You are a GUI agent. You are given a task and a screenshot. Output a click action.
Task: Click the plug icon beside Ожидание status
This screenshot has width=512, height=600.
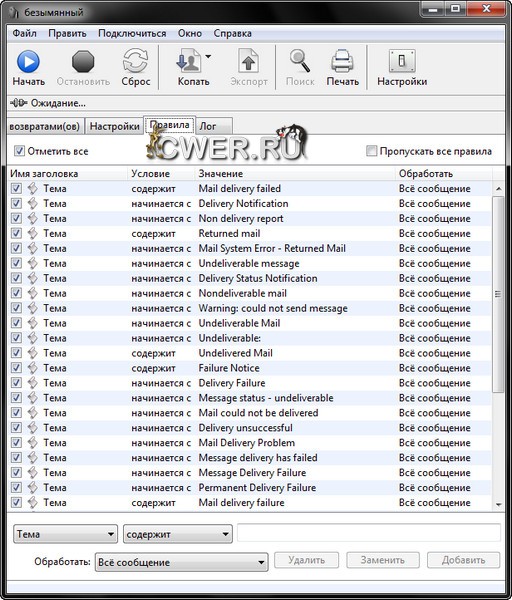click(x=19, y=103)
